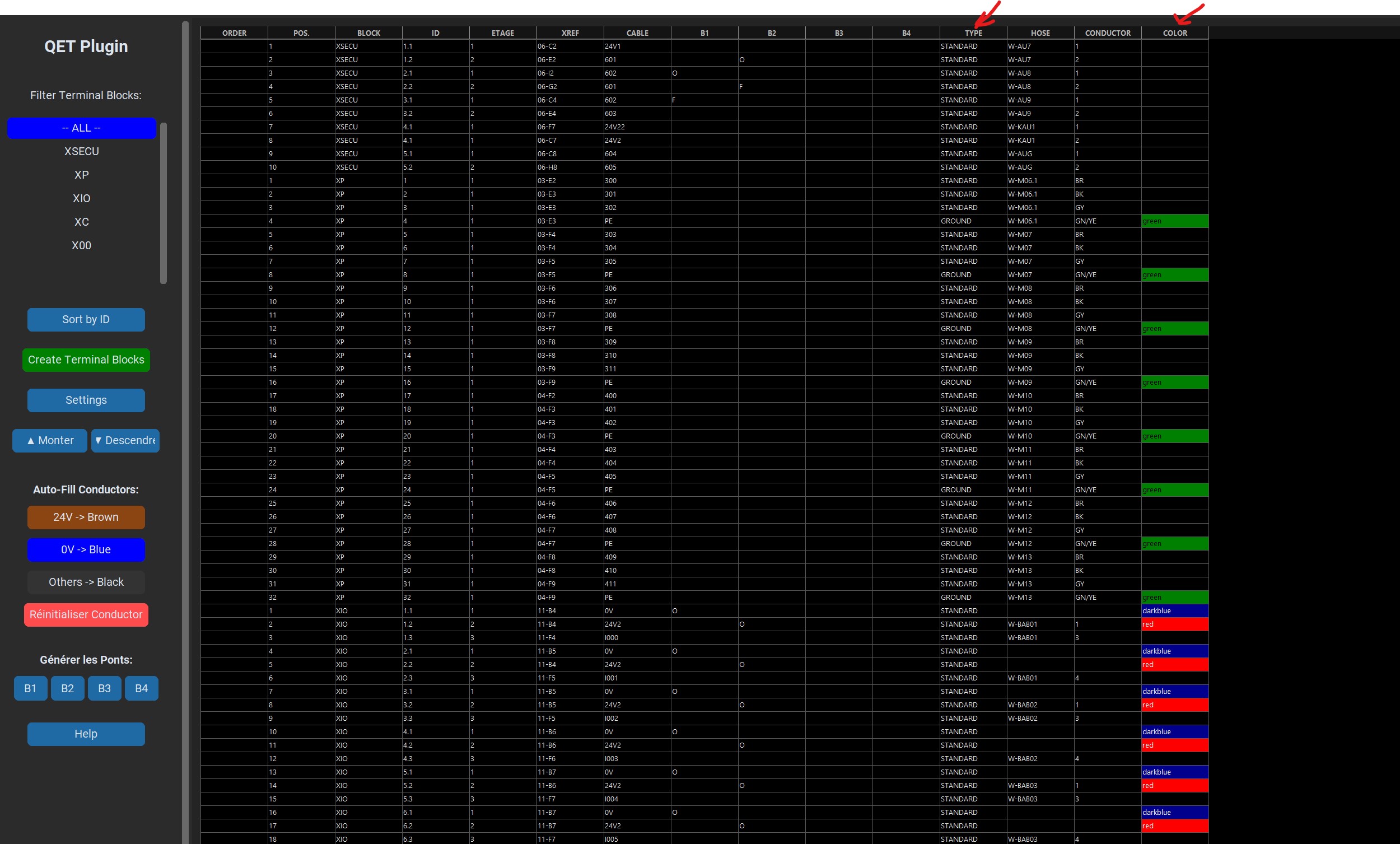Generate bridges with the B3 button
The width and height of the screenshot is (1400, 844).
point(105,688)
